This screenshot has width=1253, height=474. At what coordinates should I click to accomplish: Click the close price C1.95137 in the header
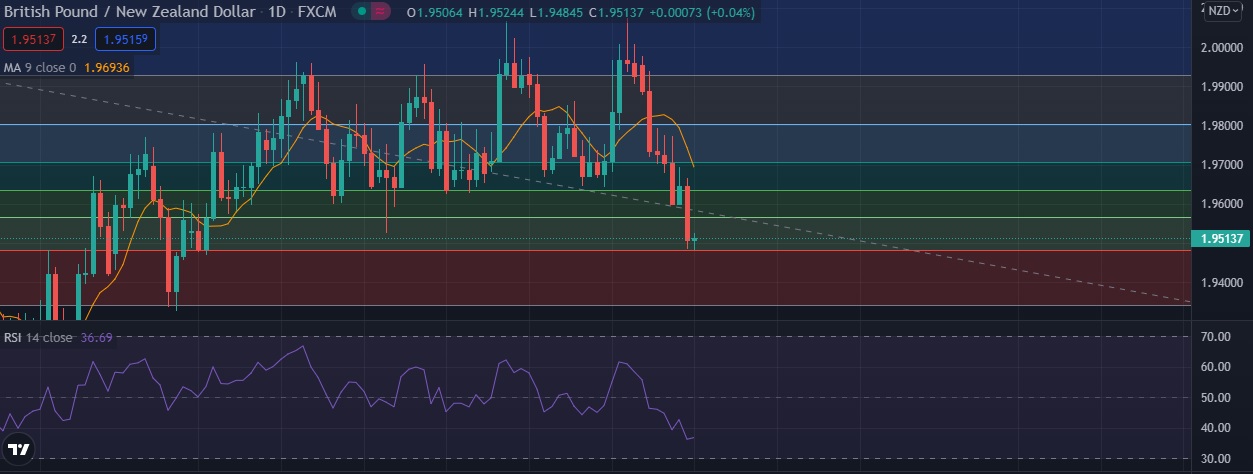point(617,12)
